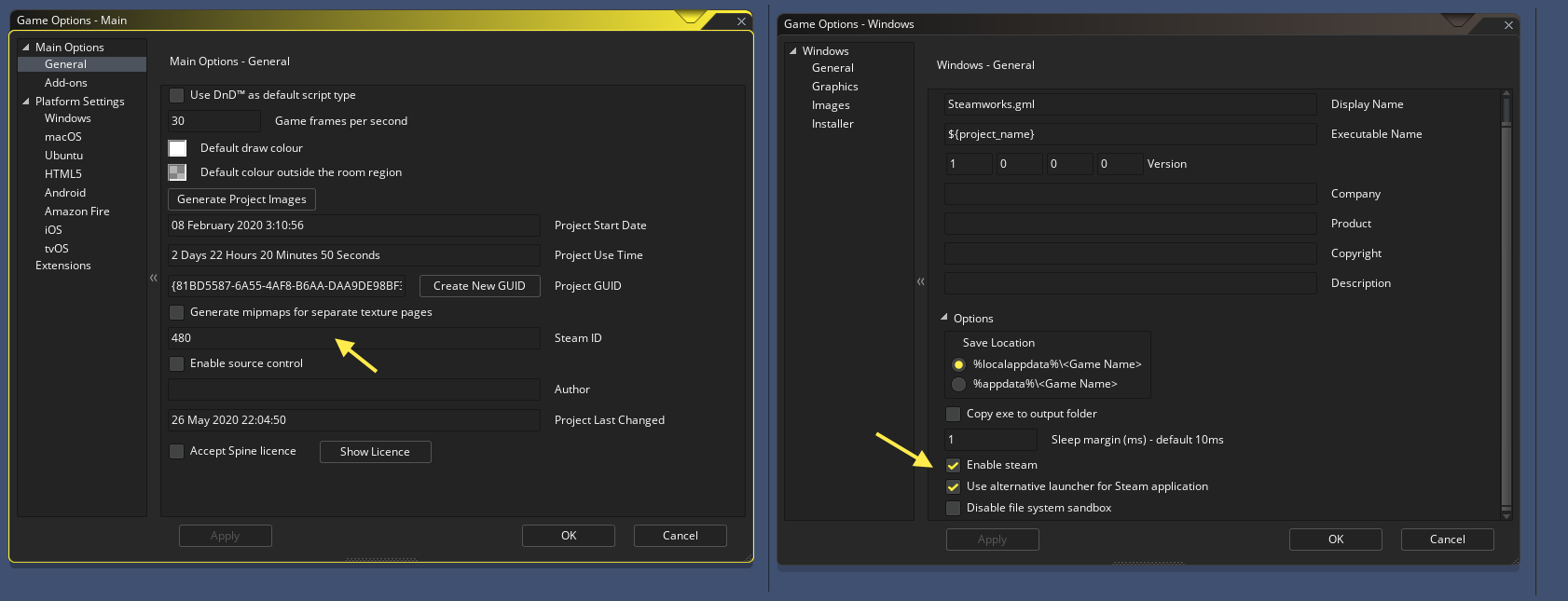Open Amazon Fire platform settings
1568x601 pixels.
(x=77, y=212)
